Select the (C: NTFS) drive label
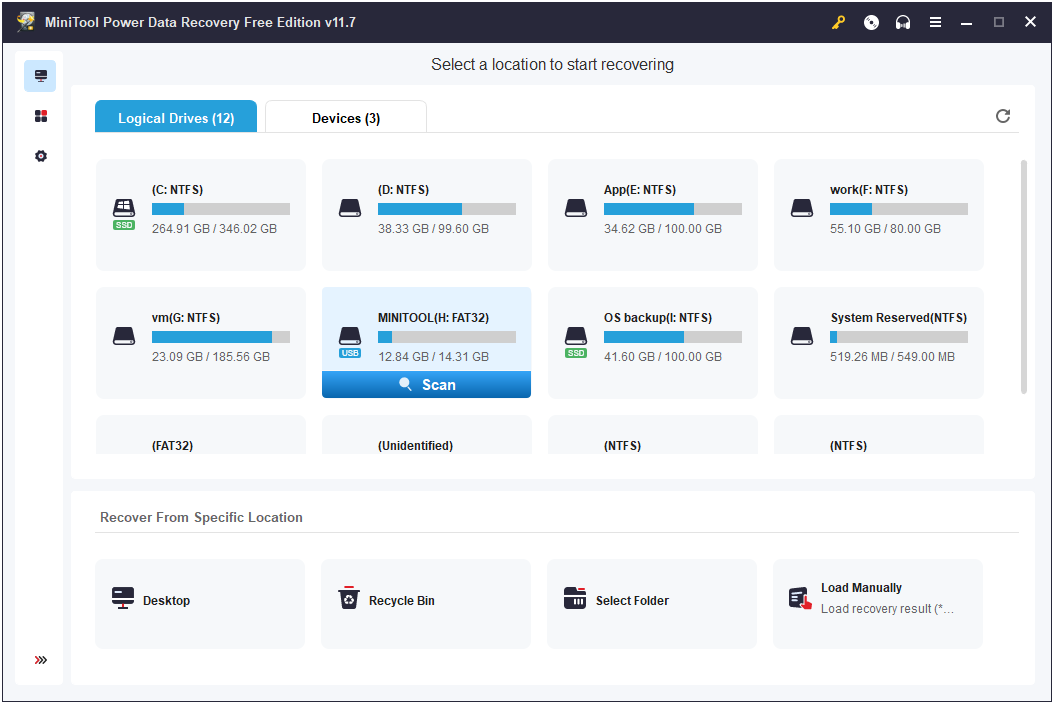This screenshot has width=1055, height=705. coord(178,190)
